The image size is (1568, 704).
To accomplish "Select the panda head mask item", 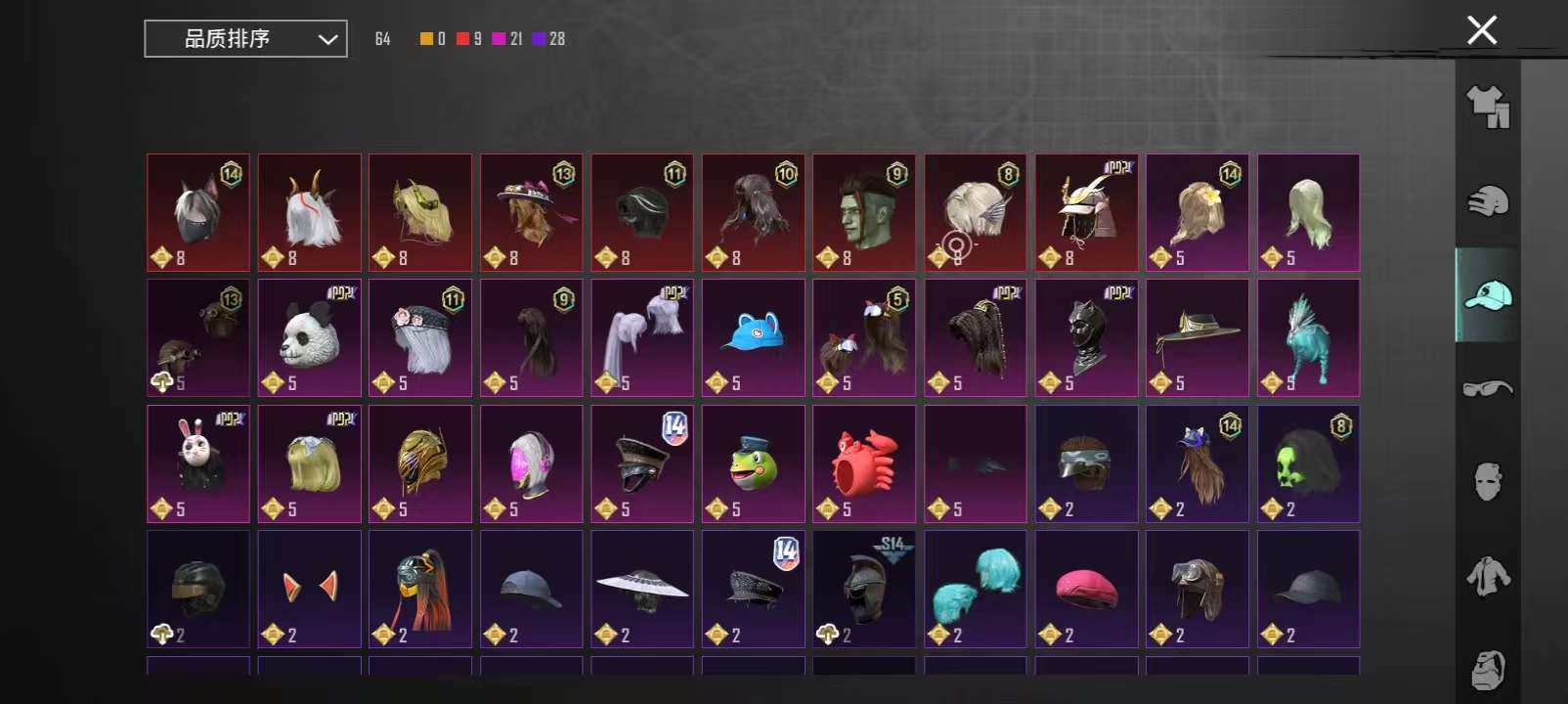I will pos(309,338).
